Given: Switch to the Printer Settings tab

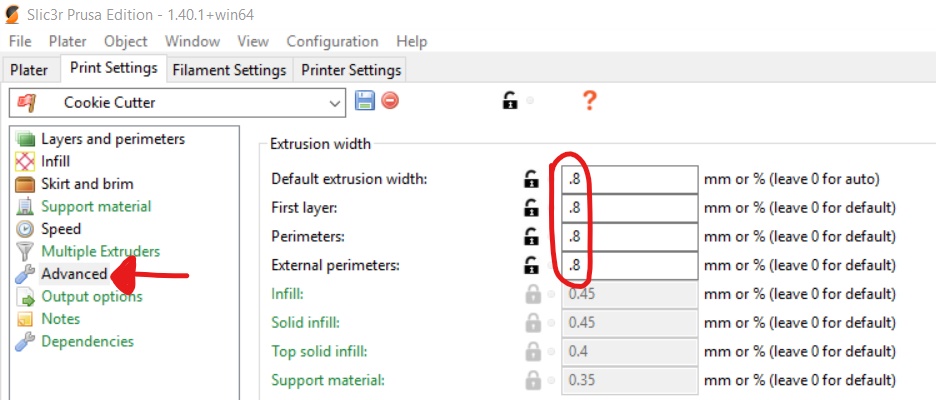Looking at the screenshot, I should [351, 70].
